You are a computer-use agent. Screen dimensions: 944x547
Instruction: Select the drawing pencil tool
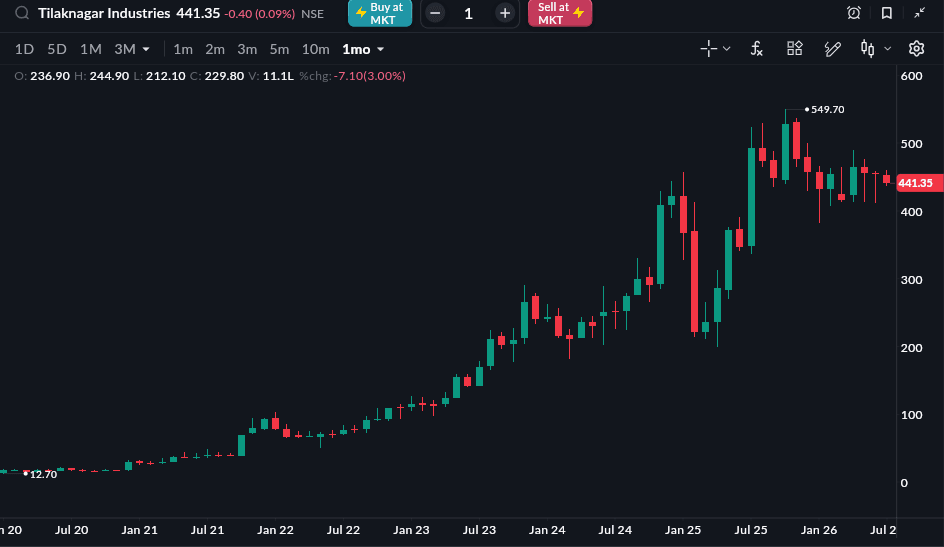(x=833, y=49)
